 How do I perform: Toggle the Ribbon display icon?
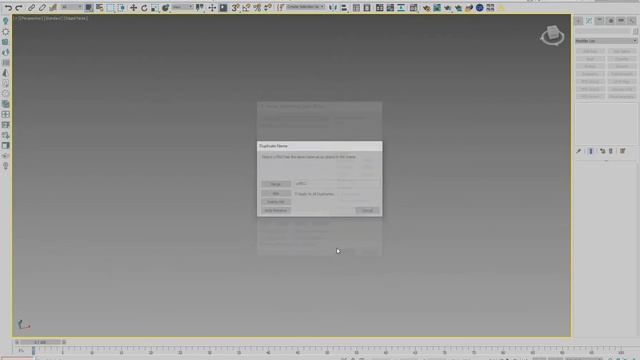379,8
